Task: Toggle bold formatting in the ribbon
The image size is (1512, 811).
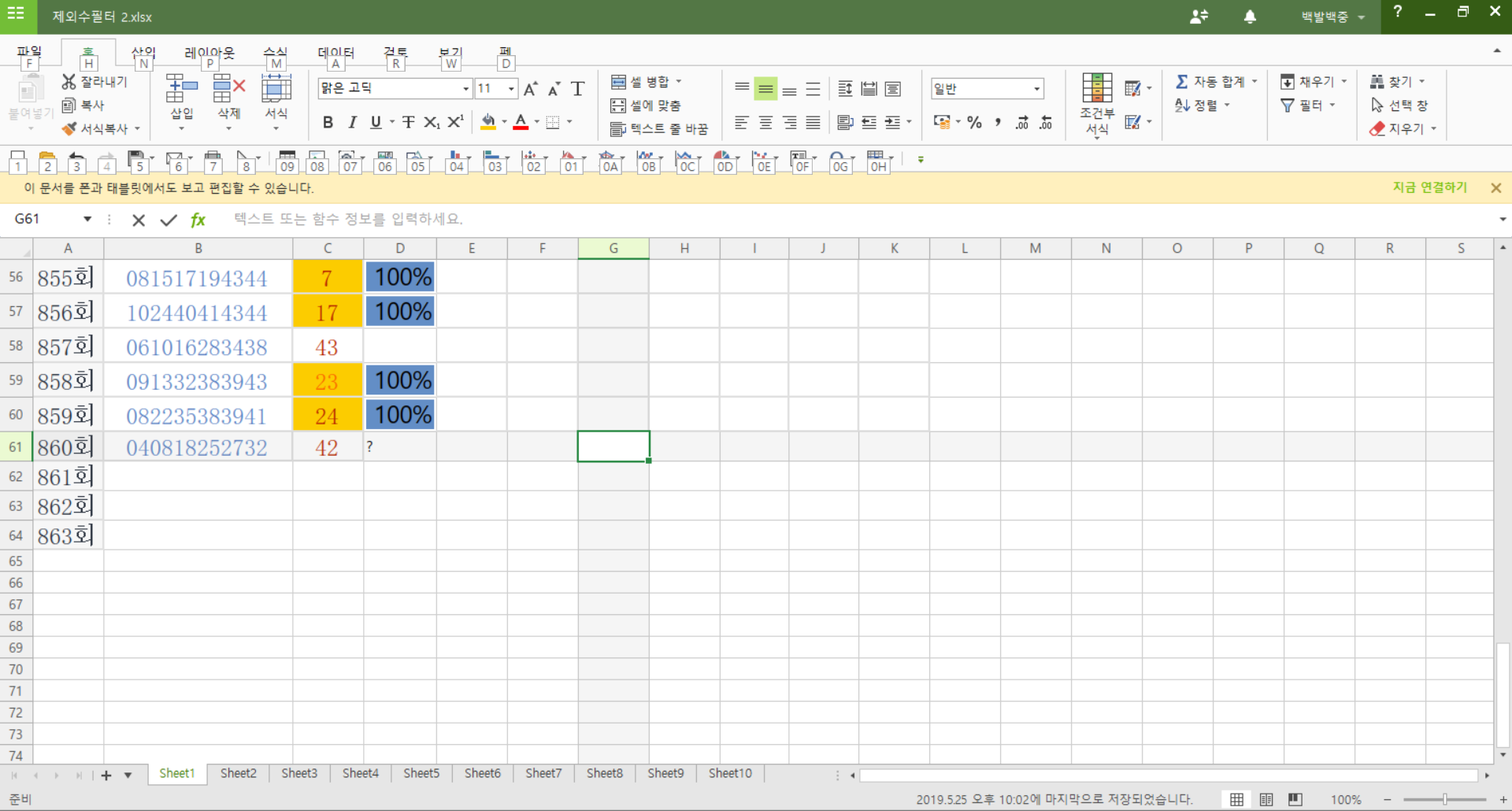Action: pos(328,122)
